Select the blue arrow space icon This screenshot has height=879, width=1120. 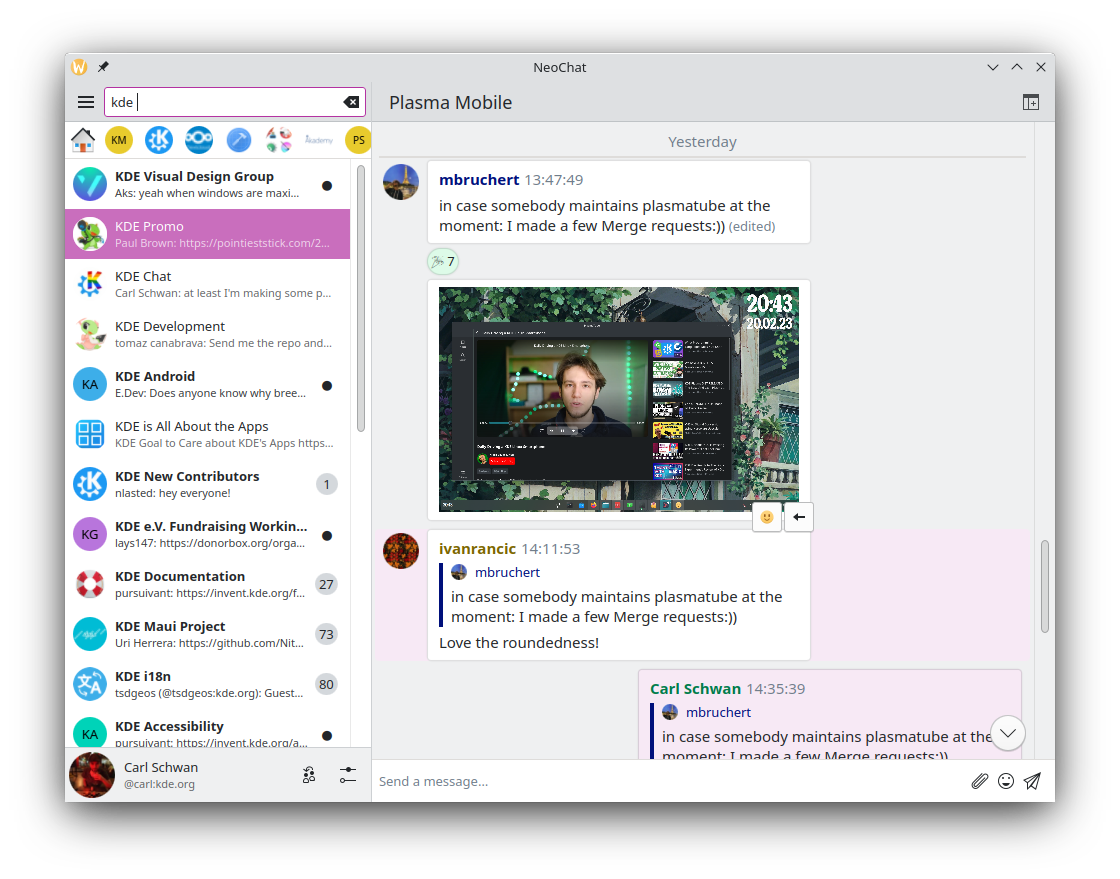pos(239,140)
